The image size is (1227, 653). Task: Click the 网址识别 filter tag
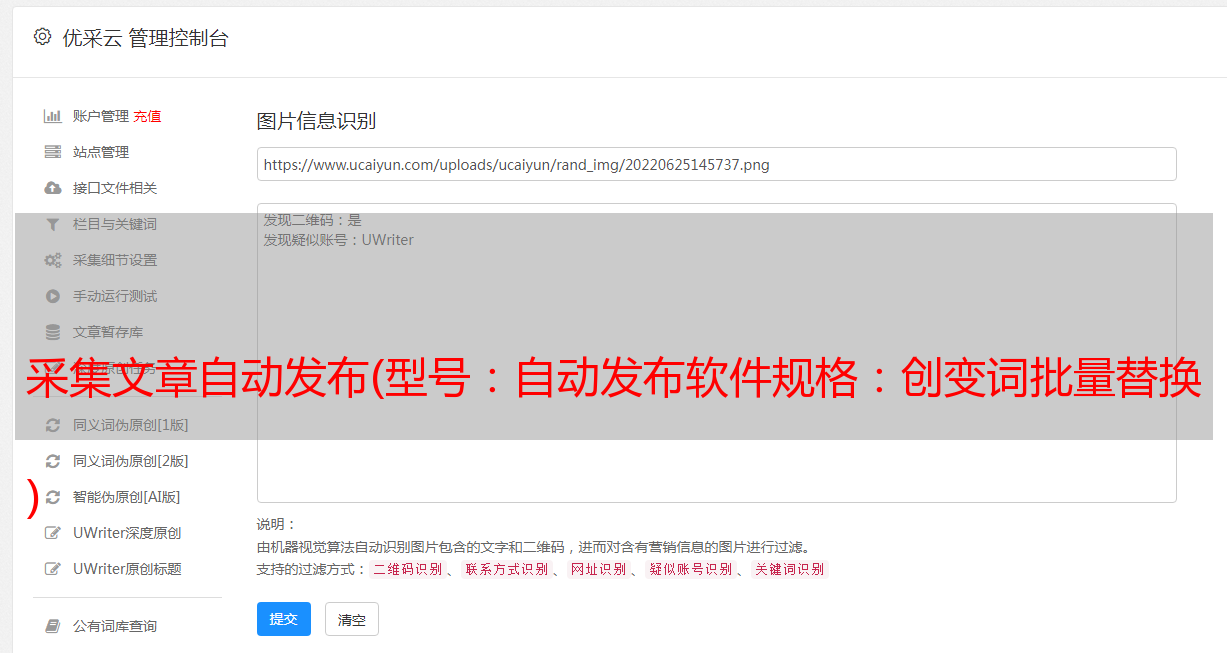point(598,569)
